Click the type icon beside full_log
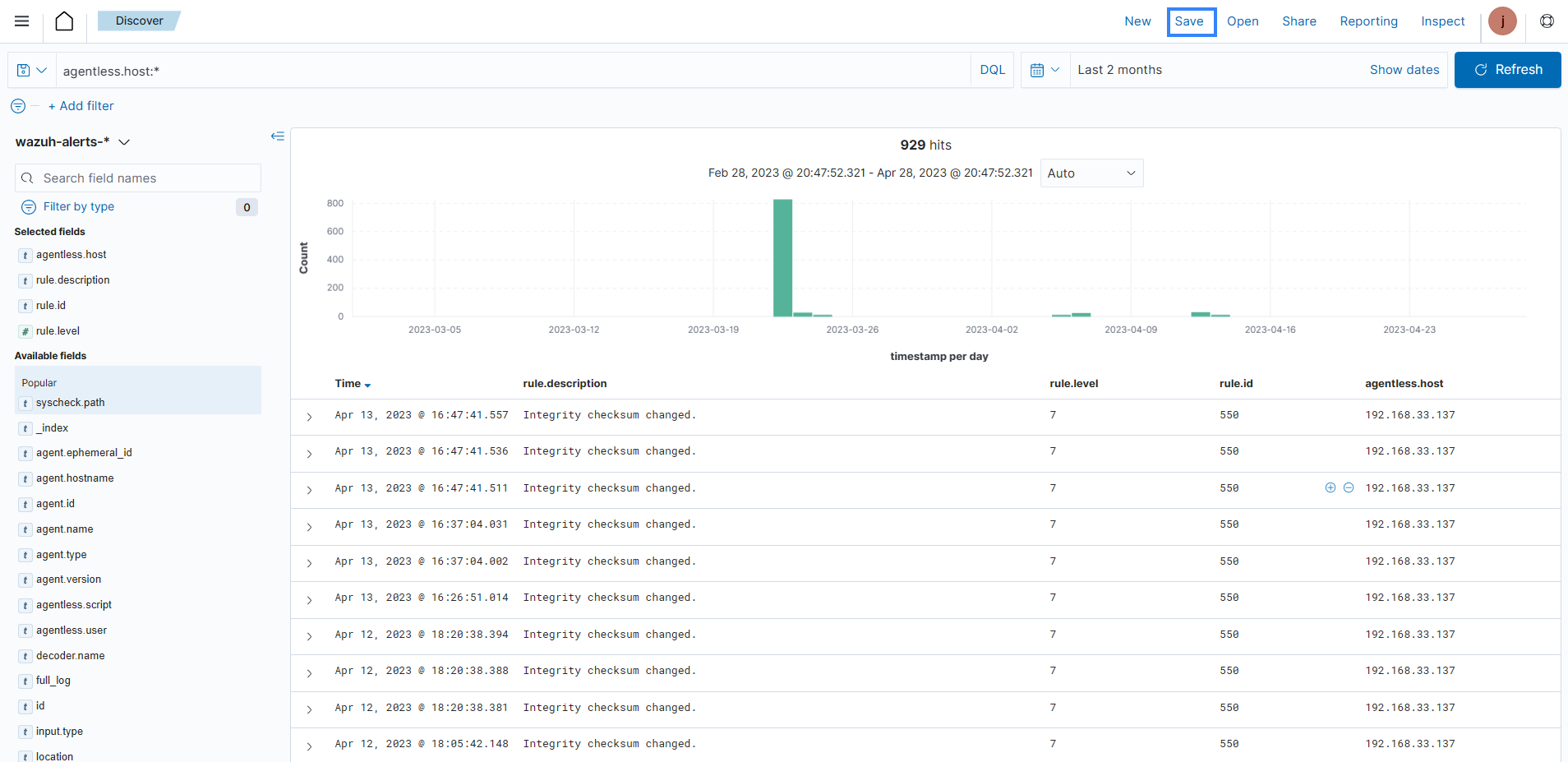The width and height of the screenshot is (1568, 762). (25, 681)
